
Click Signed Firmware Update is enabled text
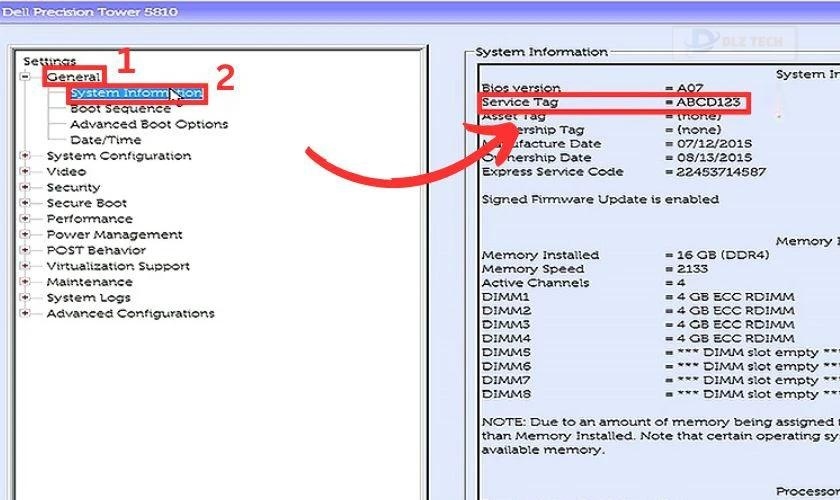pyautogui.click(x=601, y=199)
